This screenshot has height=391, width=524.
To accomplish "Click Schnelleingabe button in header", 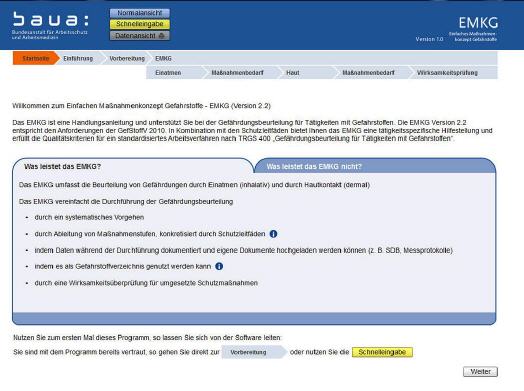I will point(140,24).
